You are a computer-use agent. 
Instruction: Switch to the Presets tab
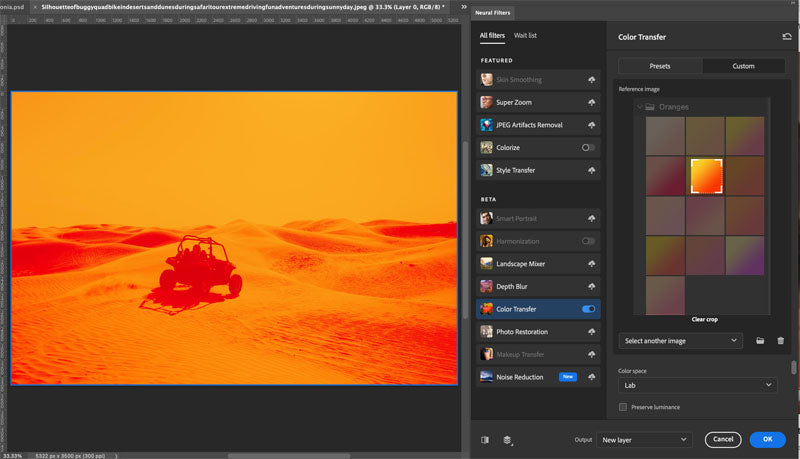pos(659,66)
